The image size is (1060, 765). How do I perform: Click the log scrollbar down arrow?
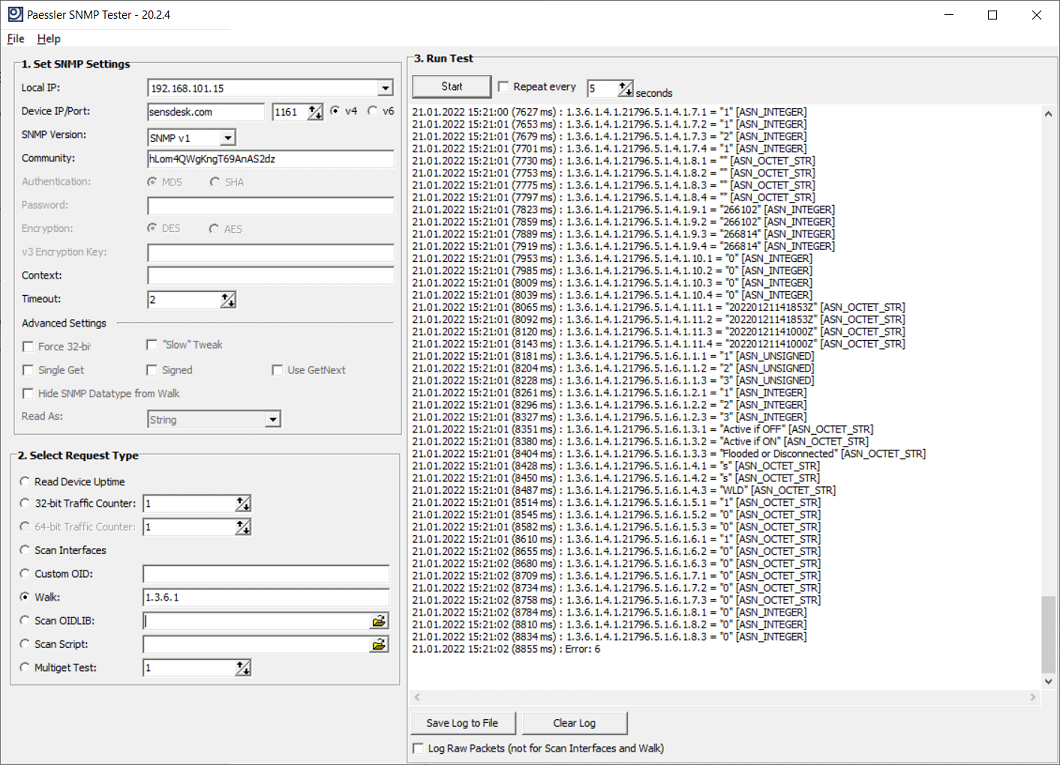[1048, 681]
